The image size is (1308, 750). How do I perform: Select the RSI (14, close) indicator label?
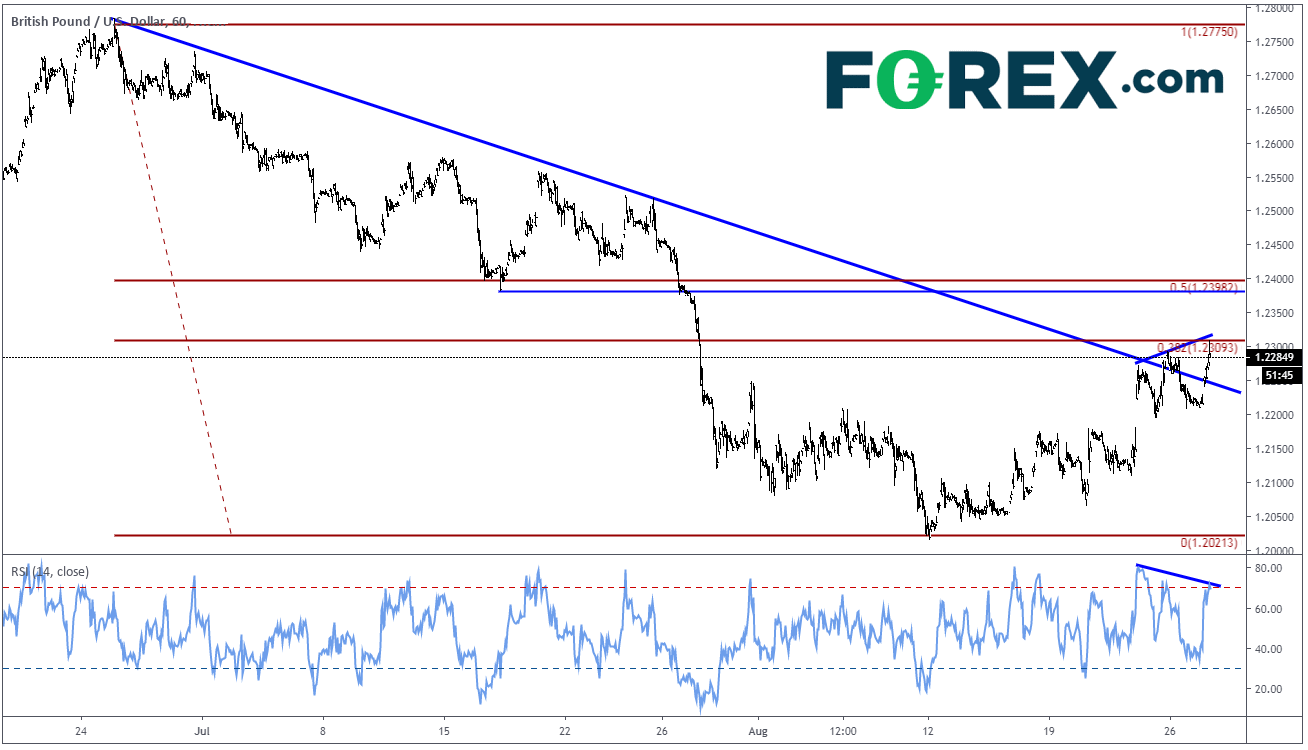coord(50,572)
